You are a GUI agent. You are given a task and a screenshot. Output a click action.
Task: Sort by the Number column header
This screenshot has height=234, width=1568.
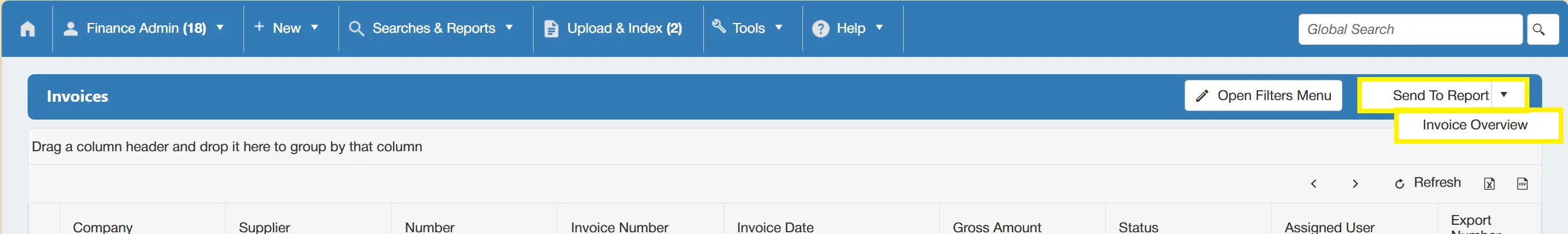tap(429, 227)
